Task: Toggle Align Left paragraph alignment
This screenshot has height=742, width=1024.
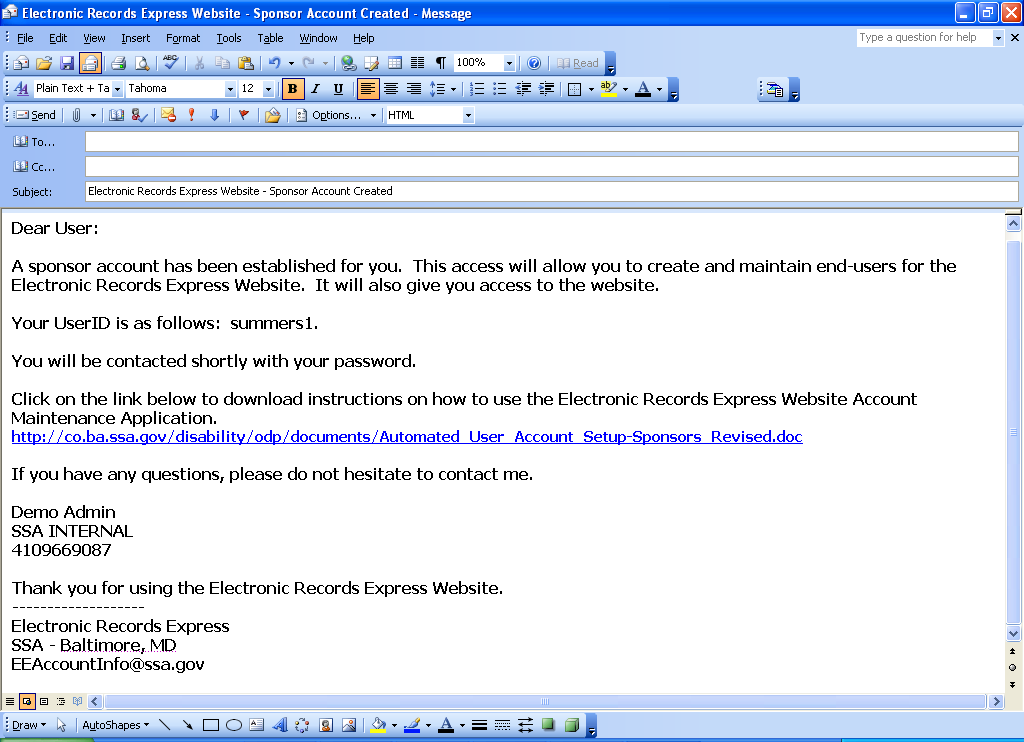Action: tap(368, 89)
